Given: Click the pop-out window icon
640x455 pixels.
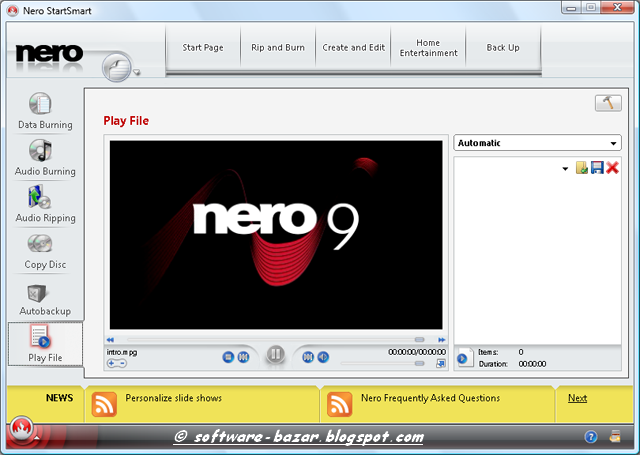Looking at the screenshot, I should coord(441,363).
